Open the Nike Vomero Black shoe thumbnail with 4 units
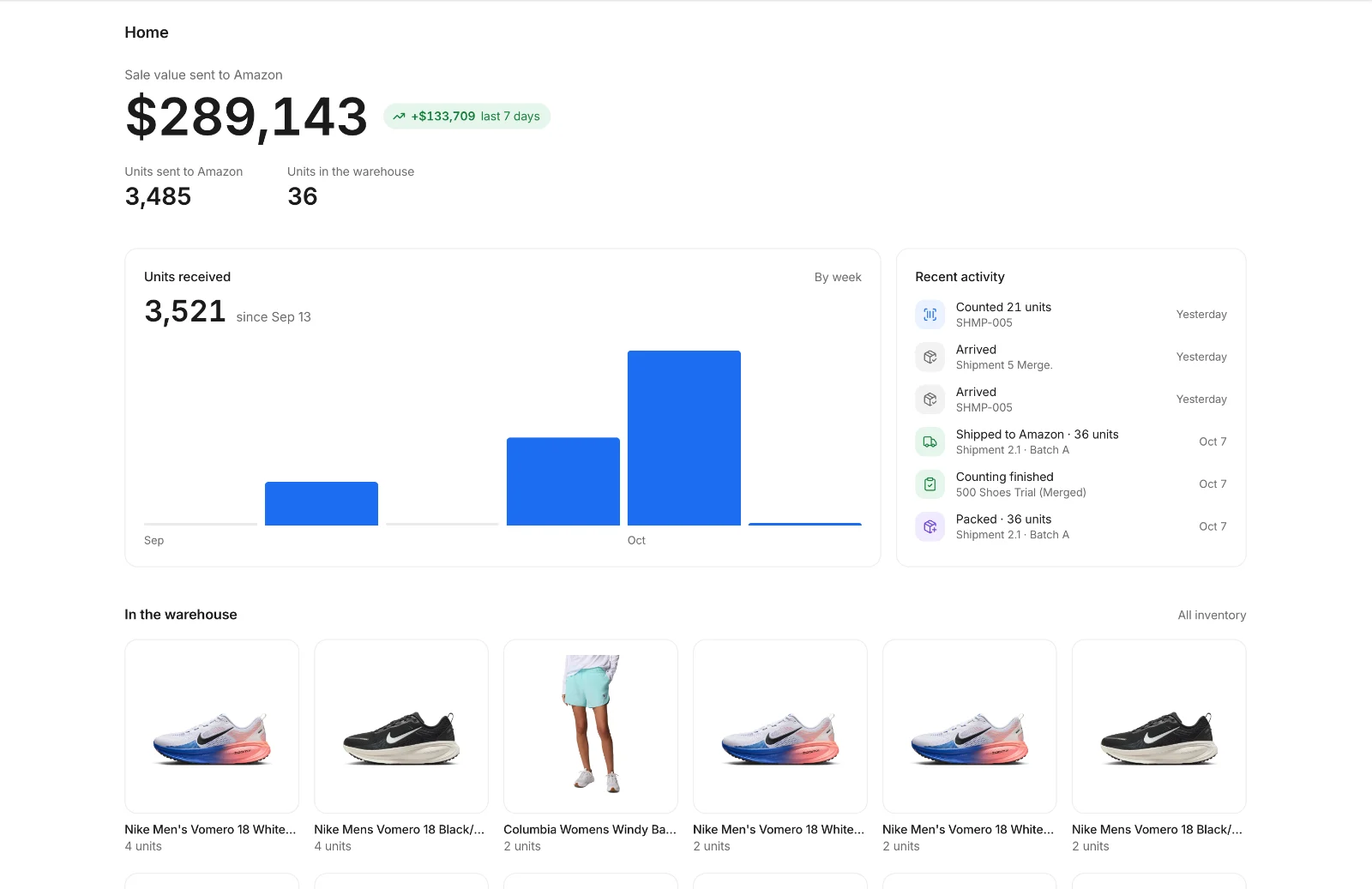 click(x=401, y=726)
